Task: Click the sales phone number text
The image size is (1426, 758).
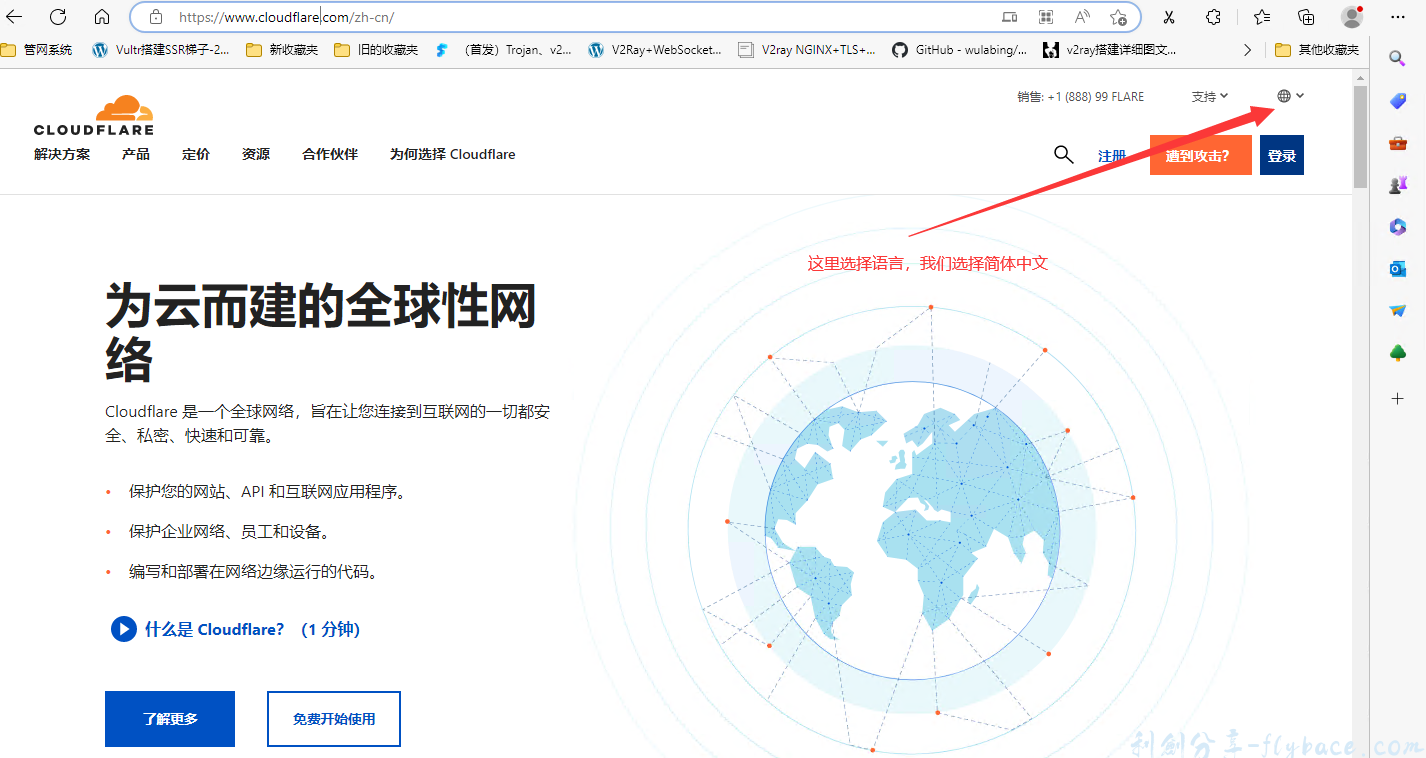Action: pyautogui.click(x=1081, y=97)
